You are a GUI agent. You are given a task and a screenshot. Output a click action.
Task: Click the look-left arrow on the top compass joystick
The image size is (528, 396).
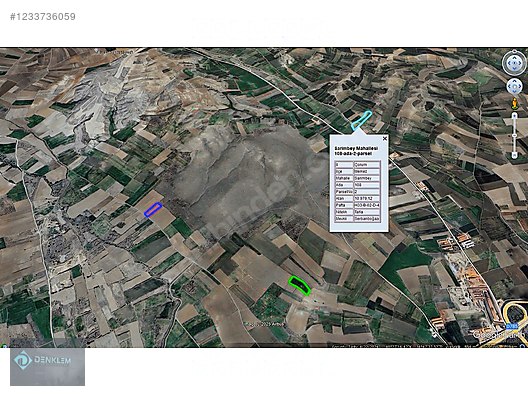click(x=509, y=63)
